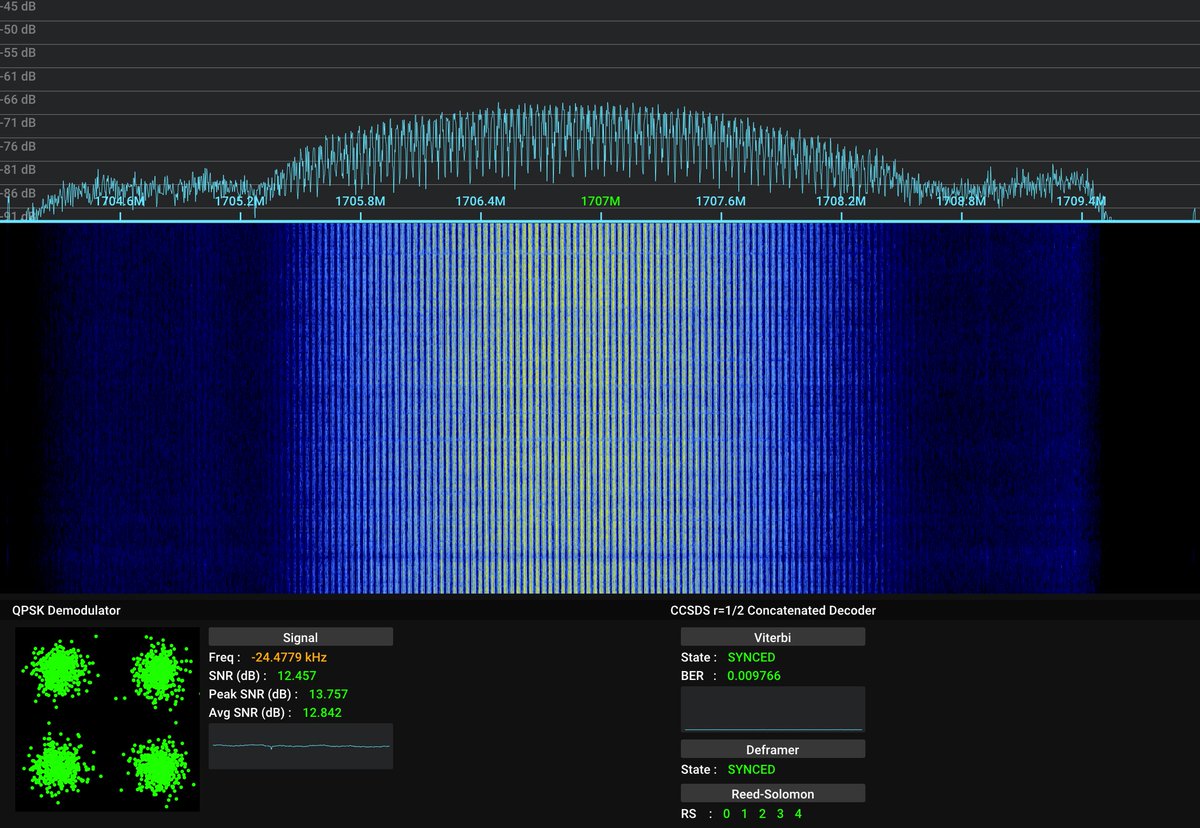Select the SNR value 12.457
The image size is (1200, 828).
[297, 676]
